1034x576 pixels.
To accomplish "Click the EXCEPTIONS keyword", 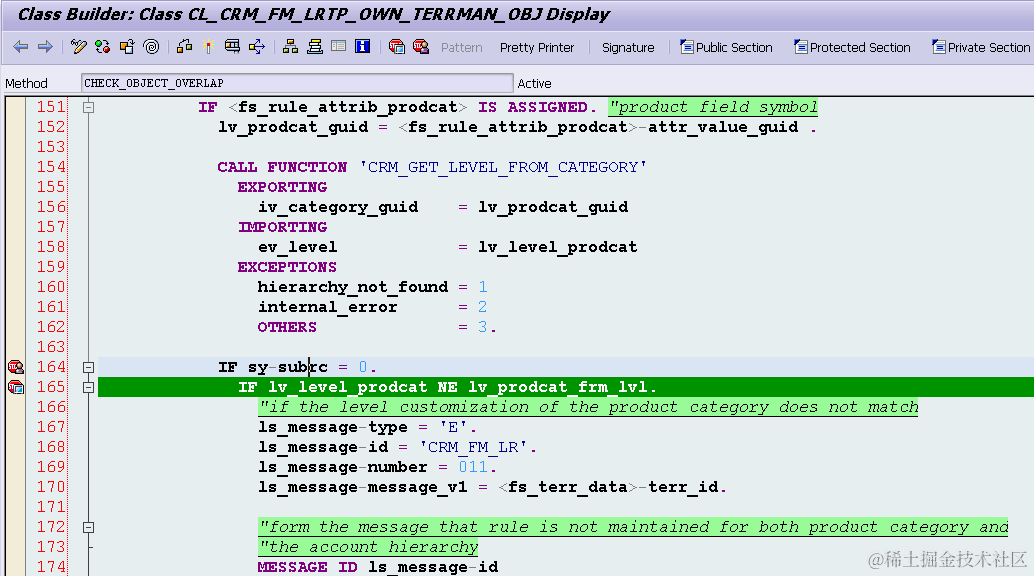I will click(287, 267).
